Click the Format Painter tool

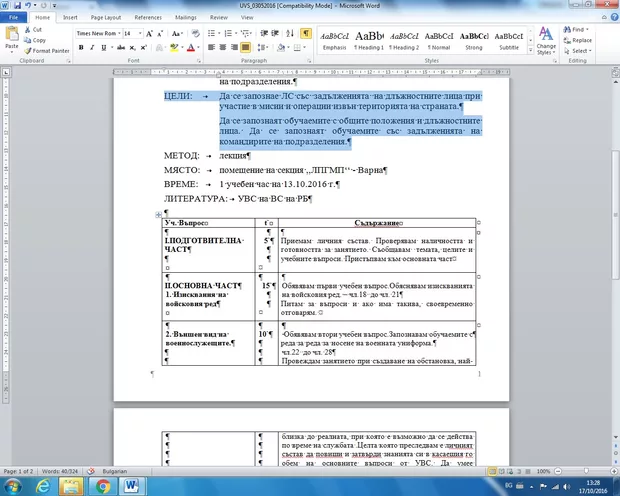click(48, 51)
